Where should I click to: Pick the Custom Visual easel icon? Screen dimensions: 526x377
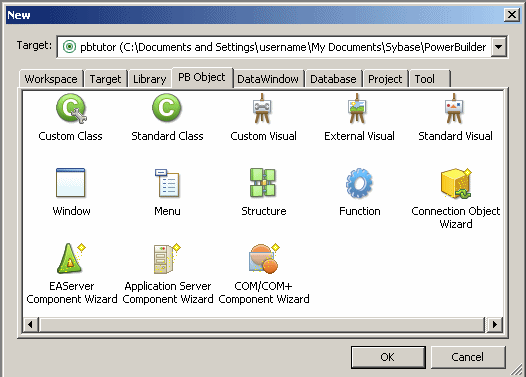click(262, 109)
